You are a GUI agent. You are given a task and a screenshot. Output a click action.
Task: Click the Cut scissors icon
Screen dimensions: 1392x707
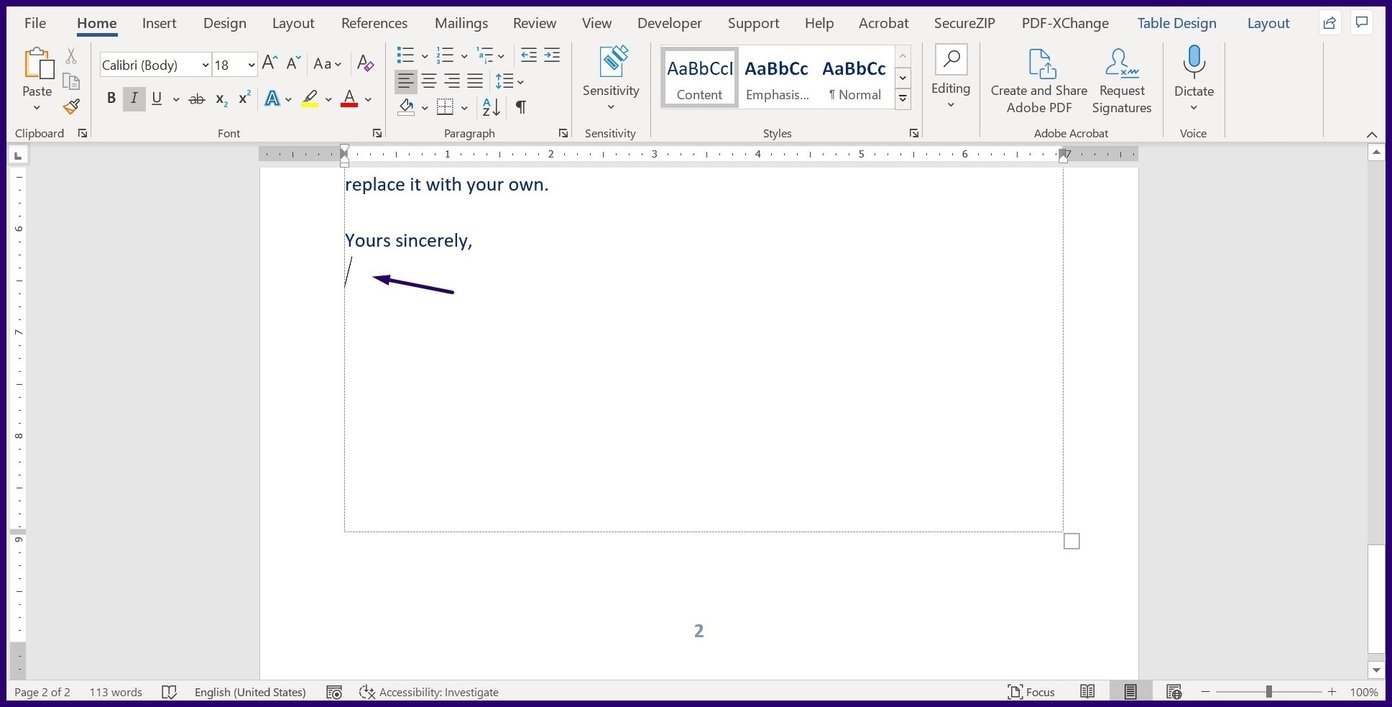click(x=71, y=56)
